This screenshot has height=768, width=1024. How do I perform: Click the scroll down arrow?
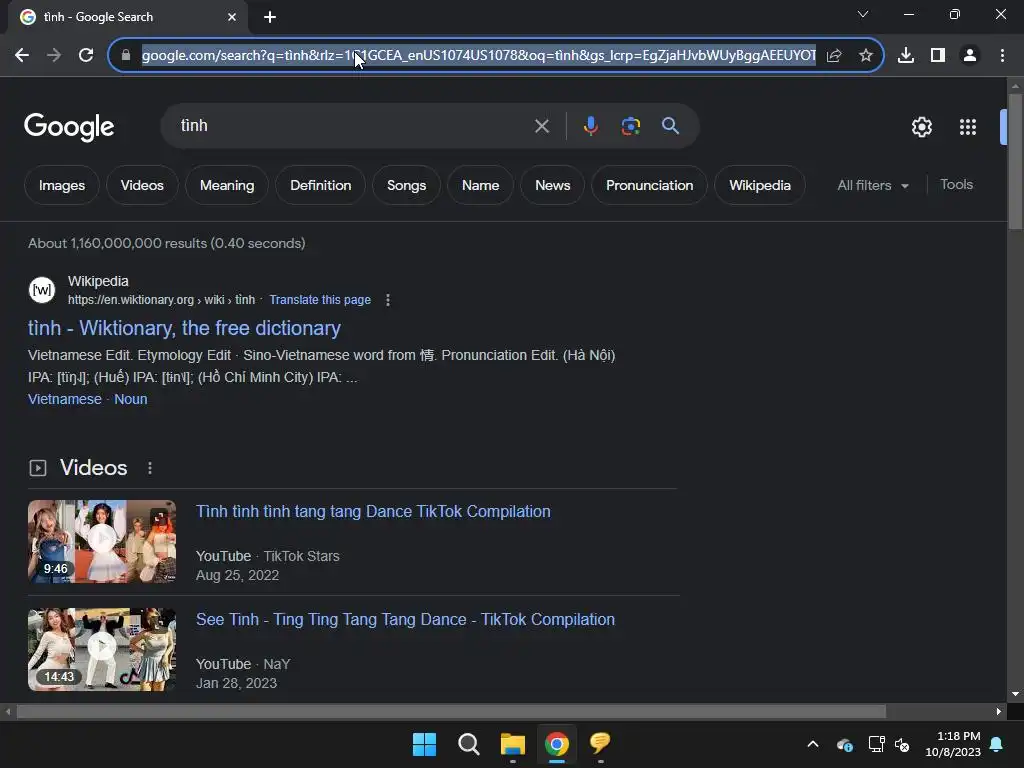(x=1015, y=694)
